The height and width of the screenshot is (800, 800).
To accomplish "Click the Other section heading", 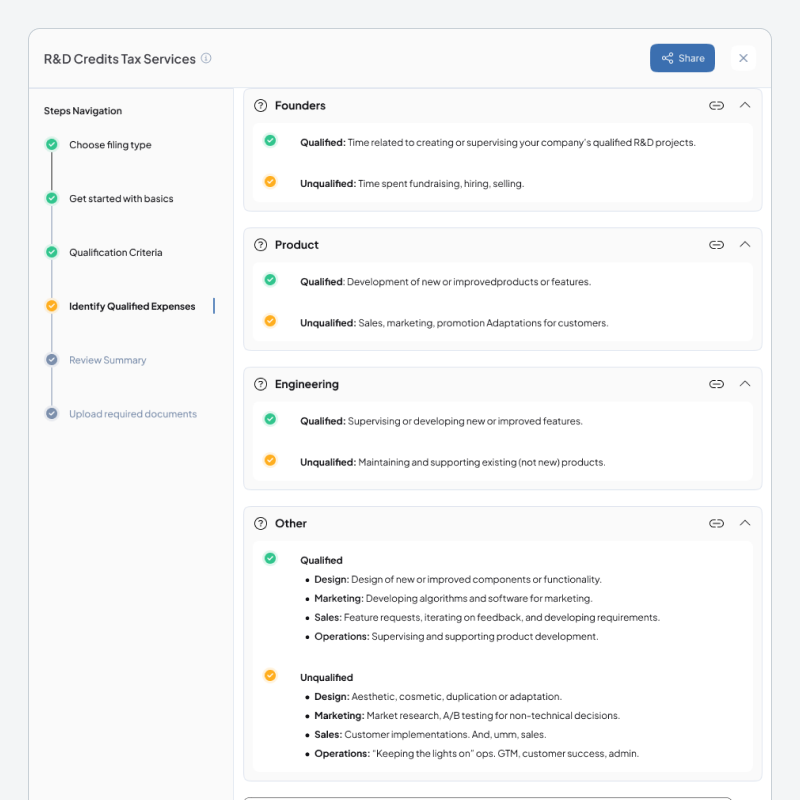I will point(291,523).
